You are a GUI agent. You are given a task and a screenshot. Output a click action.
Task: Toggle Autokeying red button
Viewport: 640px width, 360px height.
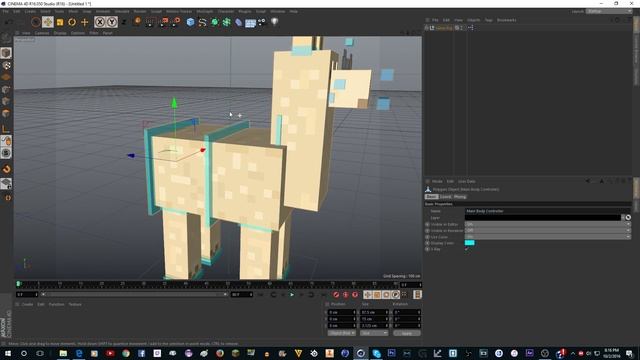(345, 294)
